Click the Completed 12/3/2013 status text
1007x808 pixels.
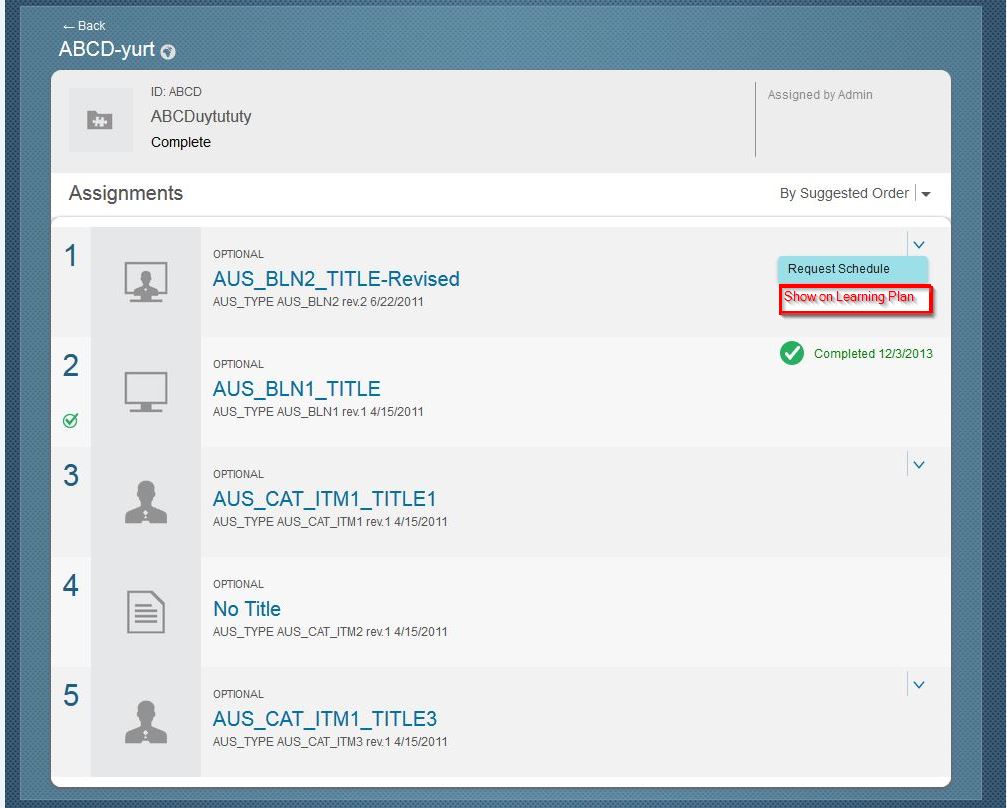(x=873, y=353)
